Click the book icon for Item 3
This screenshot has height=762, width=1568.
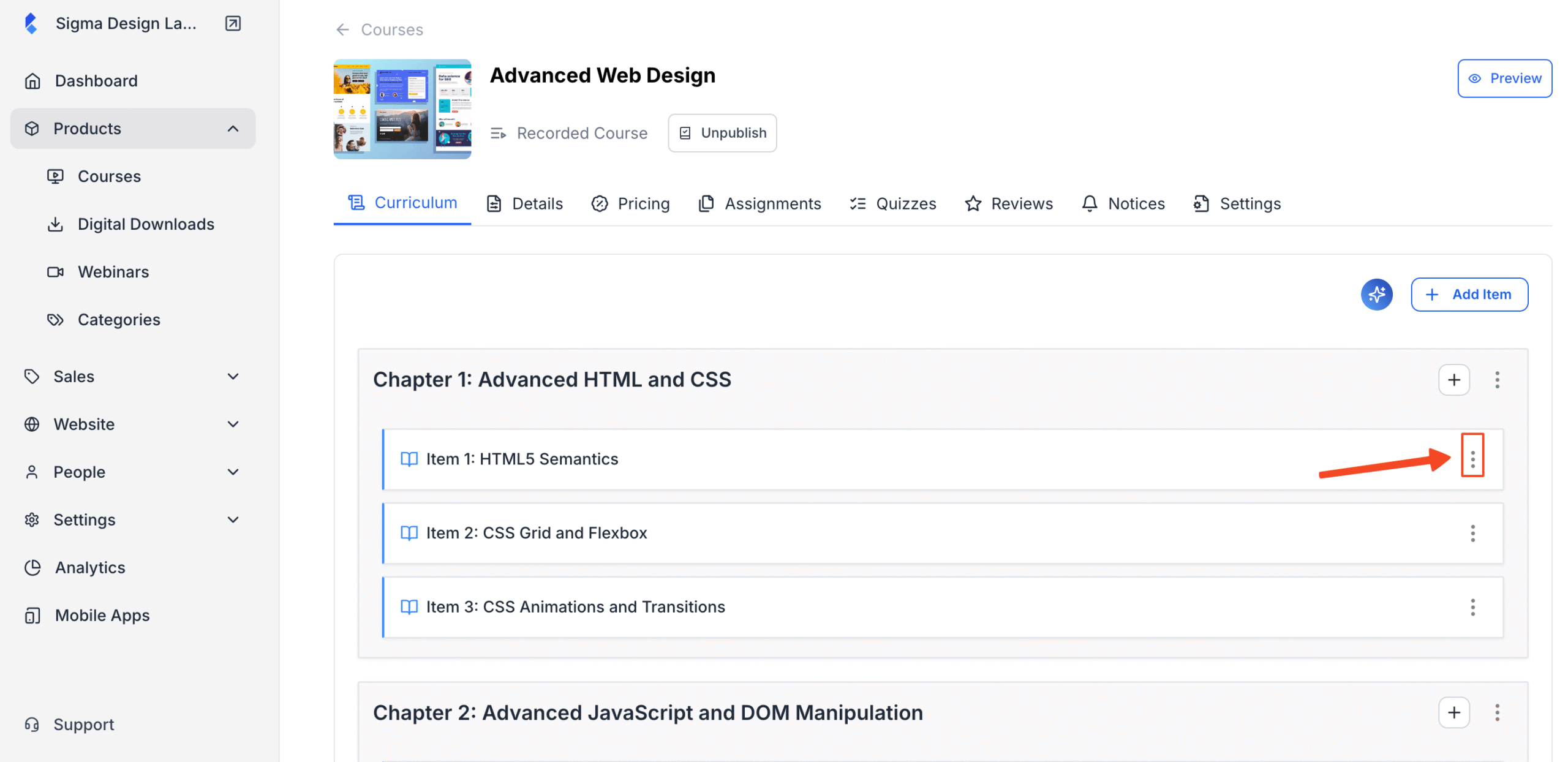(x=409, y=607)
